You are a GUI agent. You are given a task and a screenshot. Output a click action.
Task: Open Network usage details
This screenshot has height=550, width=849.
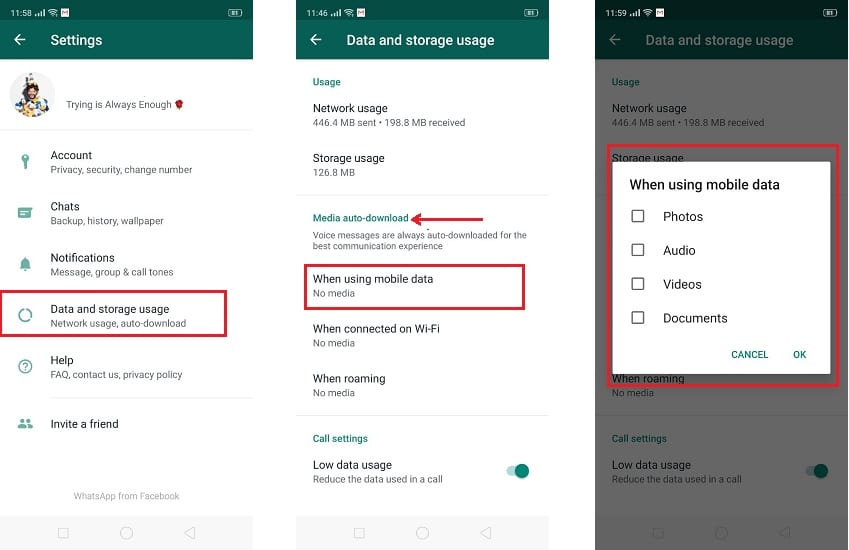point(422,115)
